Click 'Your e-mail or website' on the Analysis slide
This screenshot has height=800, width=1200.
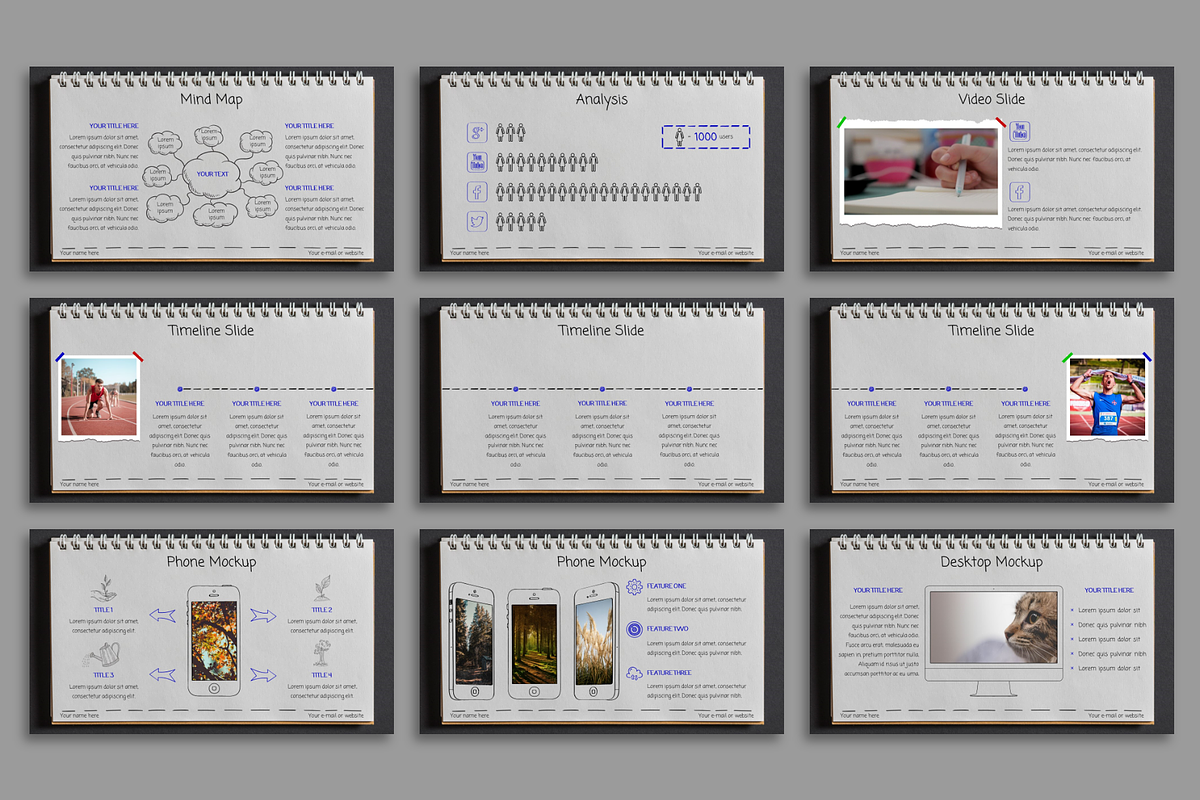726,253
